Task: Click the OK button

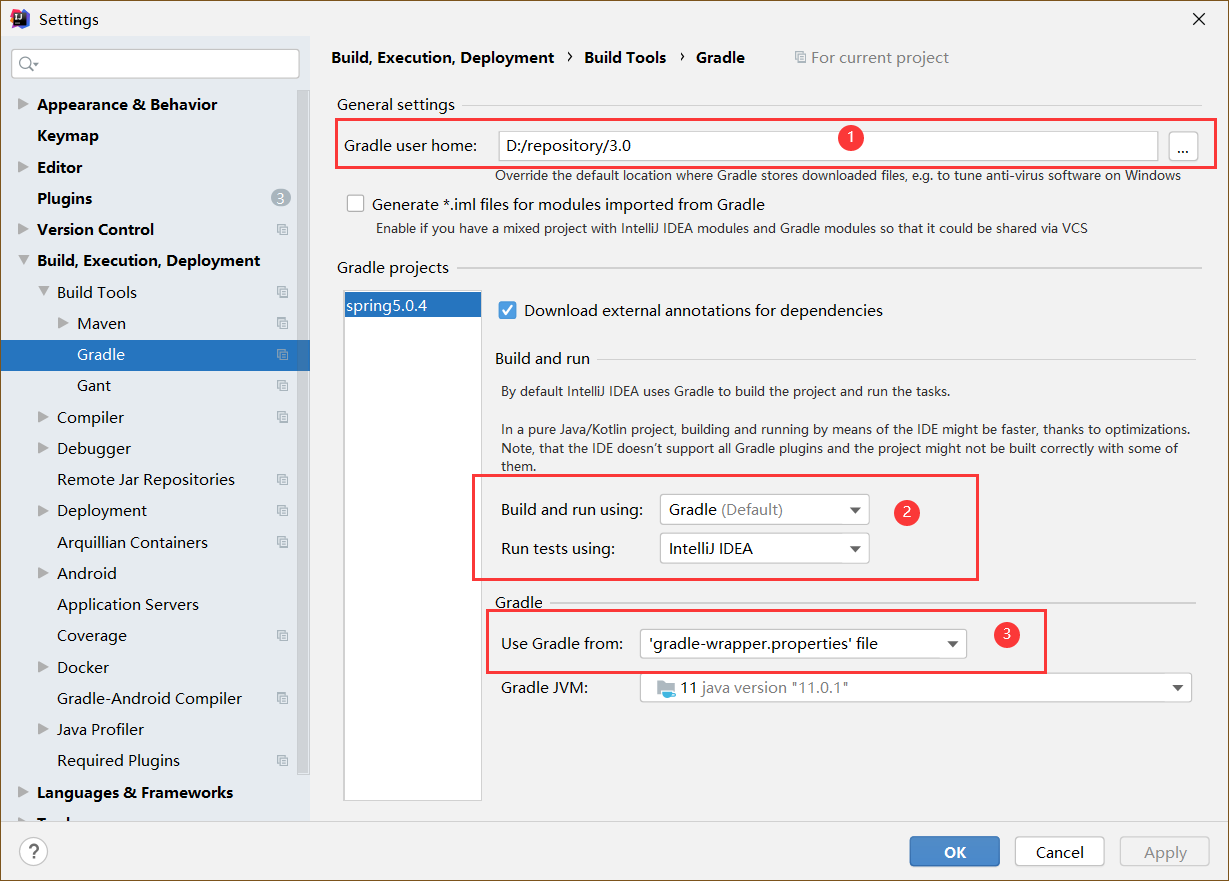Action: [x=955, y=852]
